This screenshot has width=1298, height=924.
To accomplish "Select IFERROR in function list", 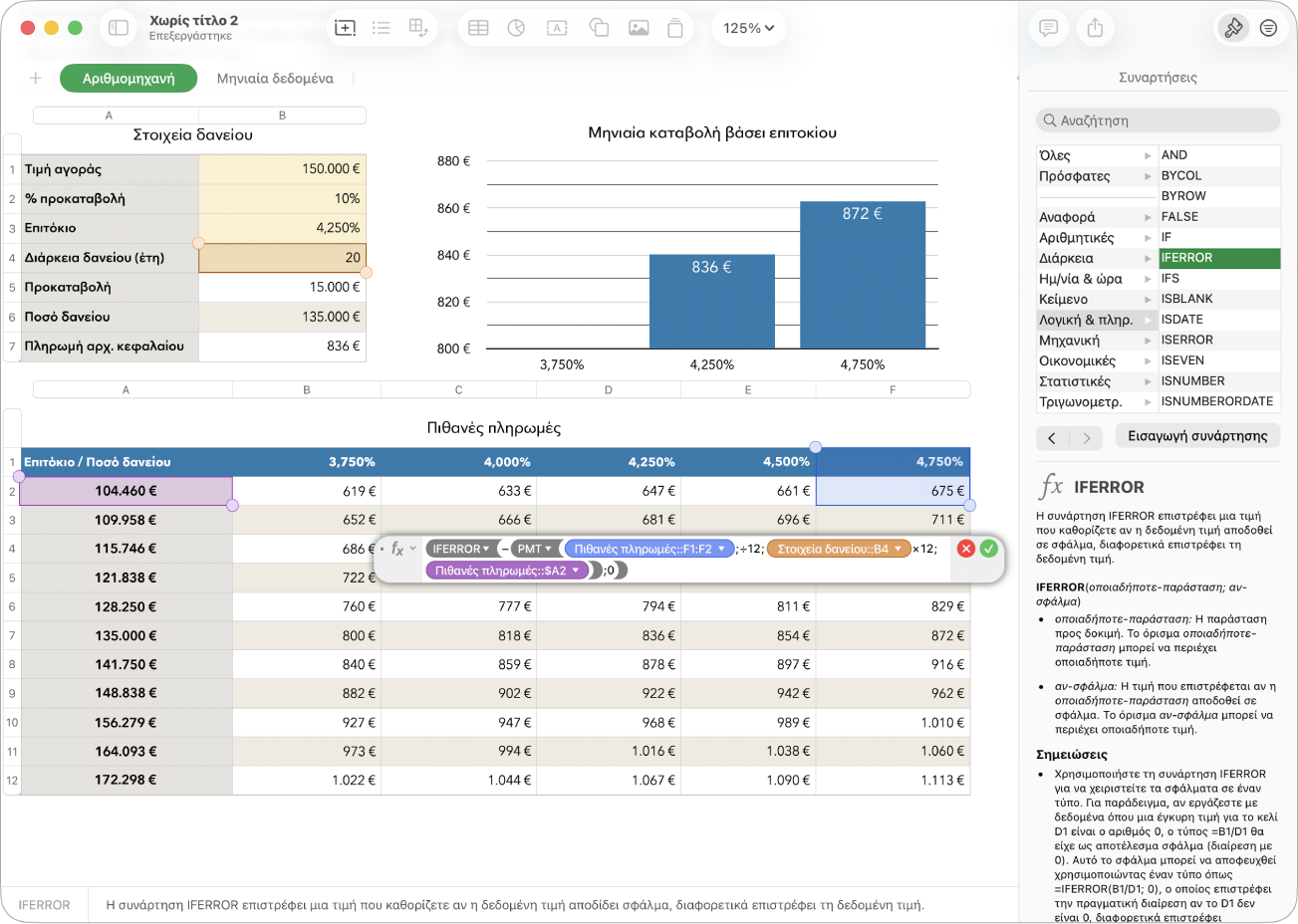I will [1219, 258].
